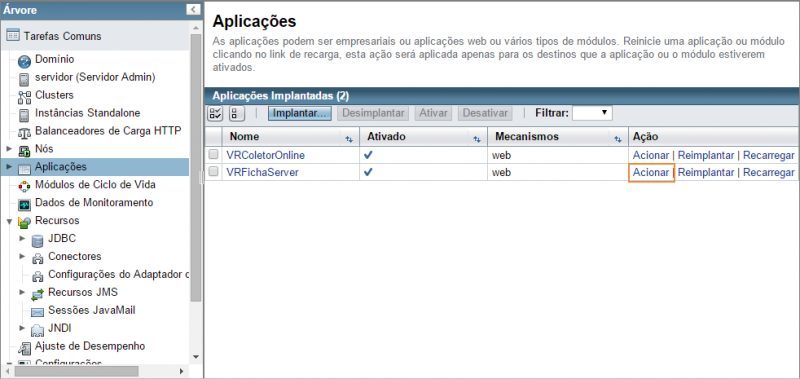Check the VRColetorOnline row checkbox
The width and height of the screenshot is (800, 379).
pos(213,155)
